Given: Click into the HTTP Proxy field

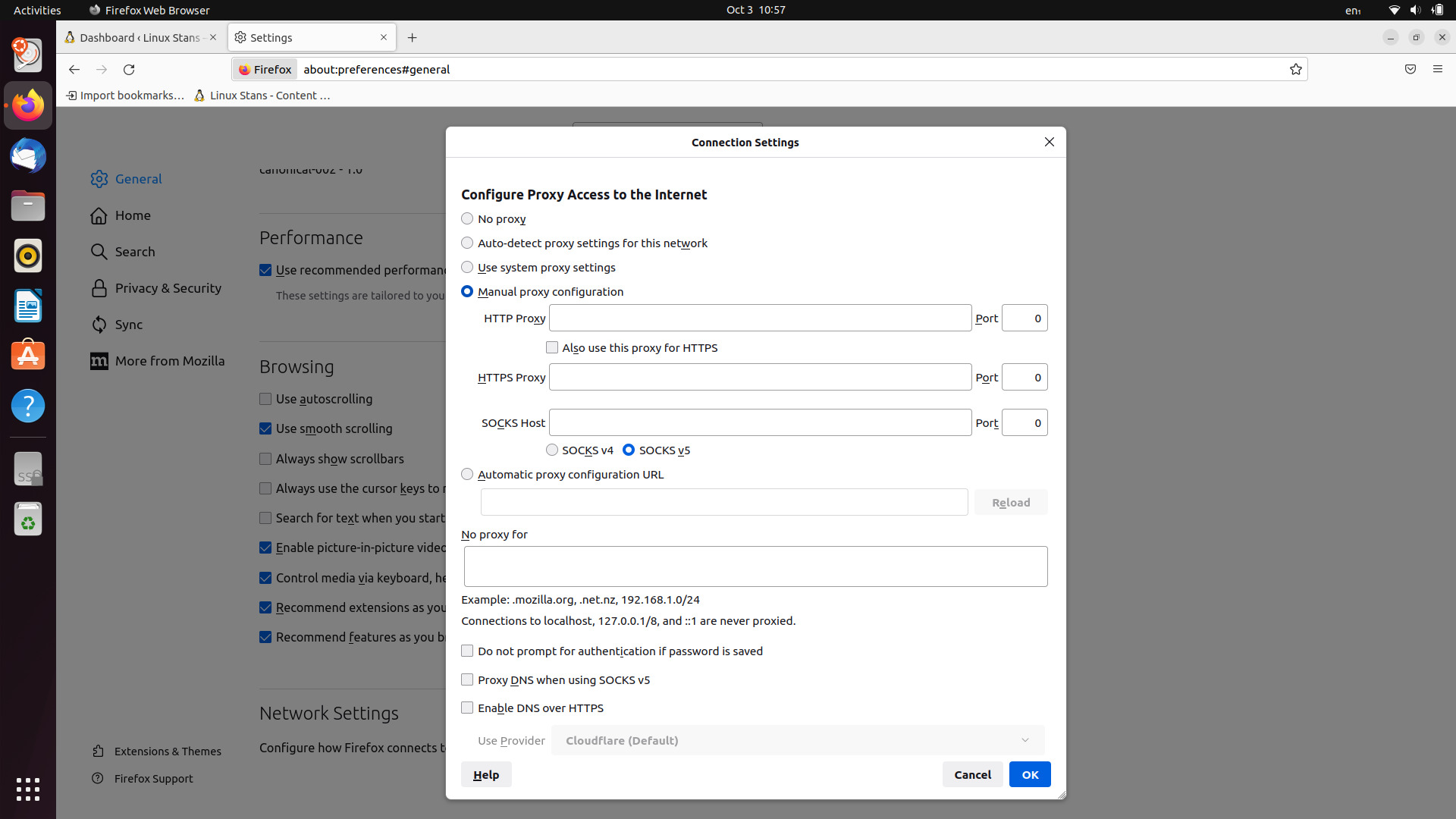Looking at the screenshot, I should [759, 318].
